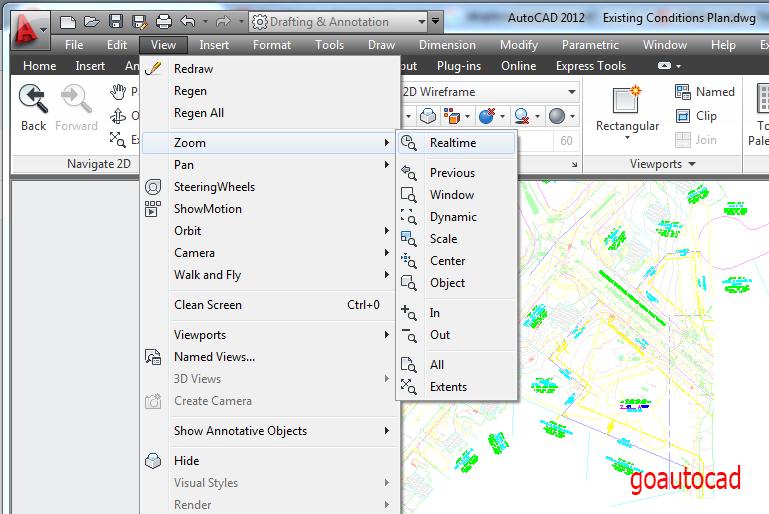Click the Clip viewport button

click(696, 116)
